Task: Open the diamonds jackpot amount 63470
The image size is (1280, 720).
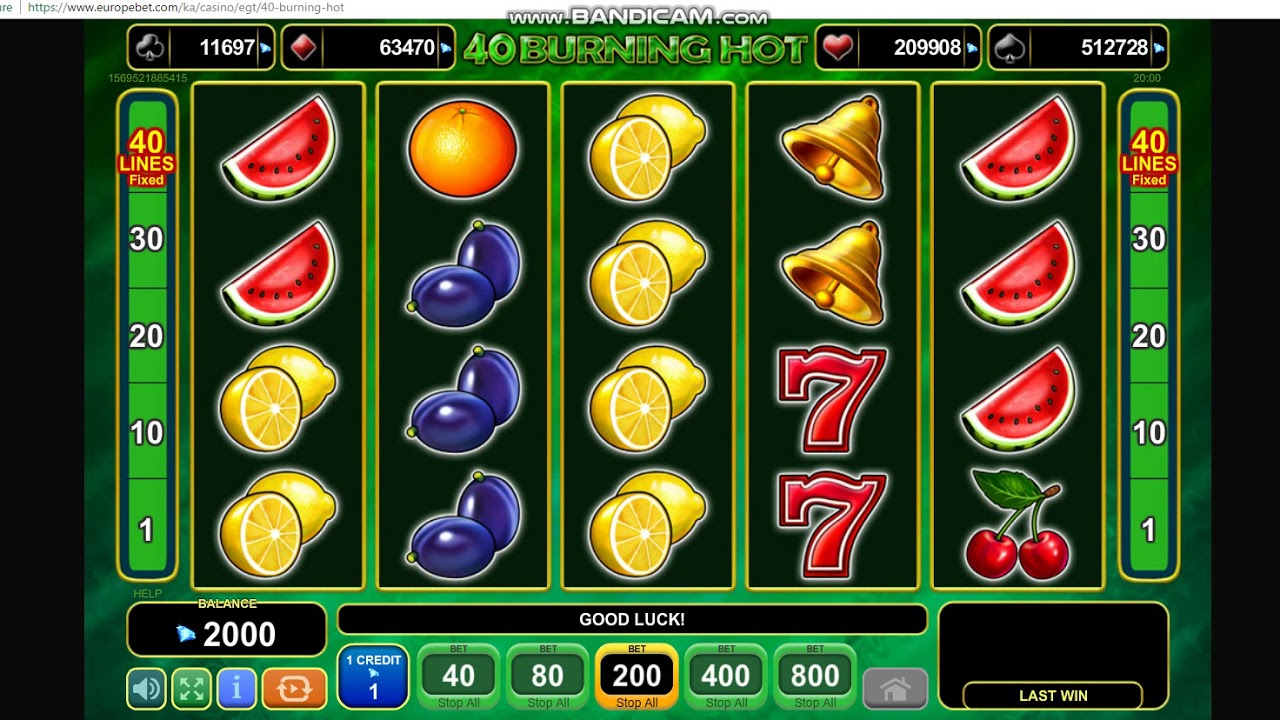Action: (x=368, y=47)
